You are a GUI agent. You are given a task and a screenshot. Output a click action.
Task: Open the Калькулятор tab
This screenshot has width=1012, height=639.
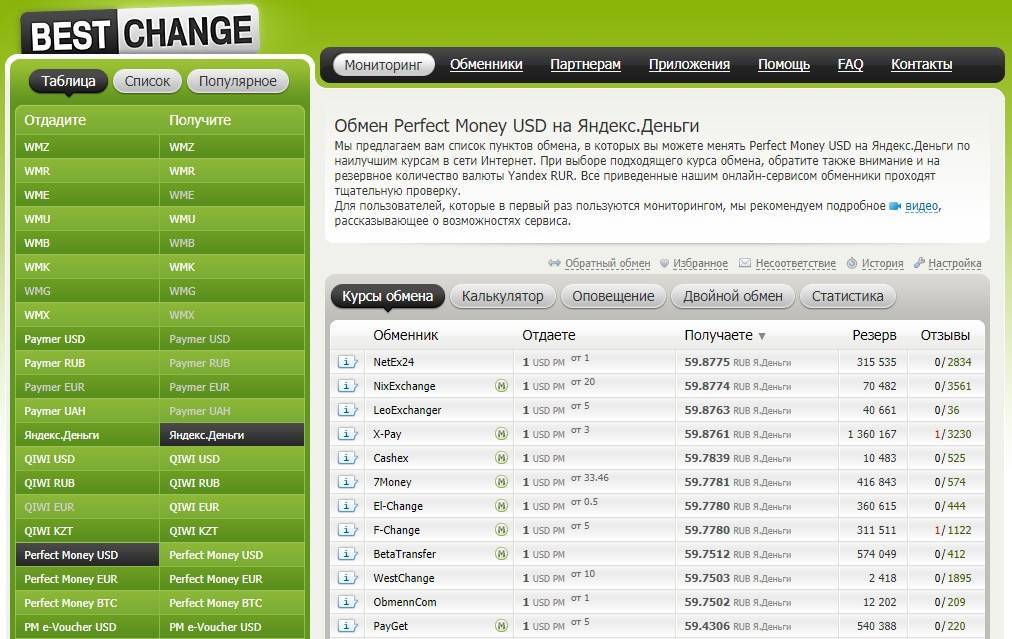(502, 296)
